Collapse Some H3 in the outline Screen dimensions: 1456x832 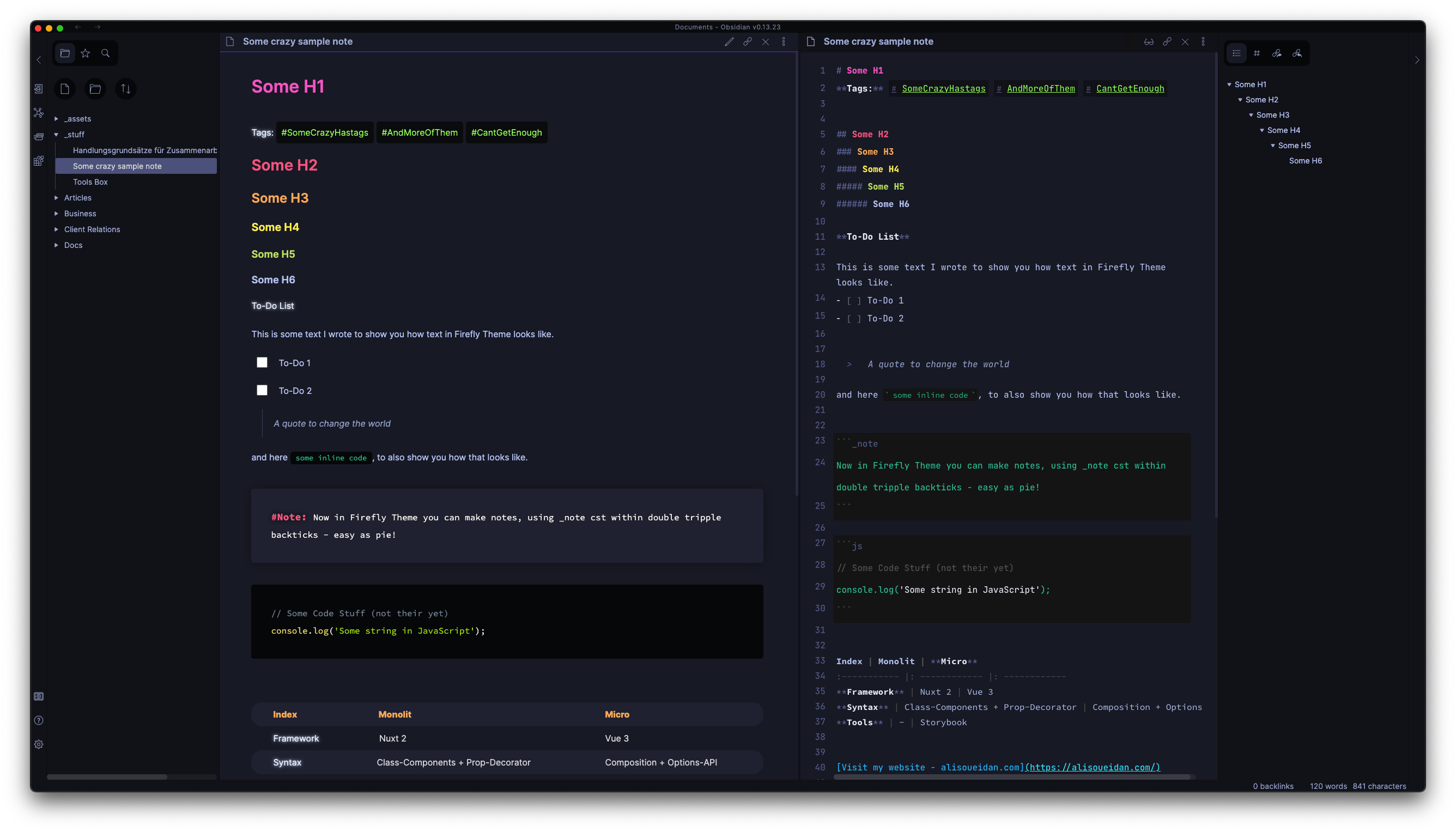pos(1251,115)
